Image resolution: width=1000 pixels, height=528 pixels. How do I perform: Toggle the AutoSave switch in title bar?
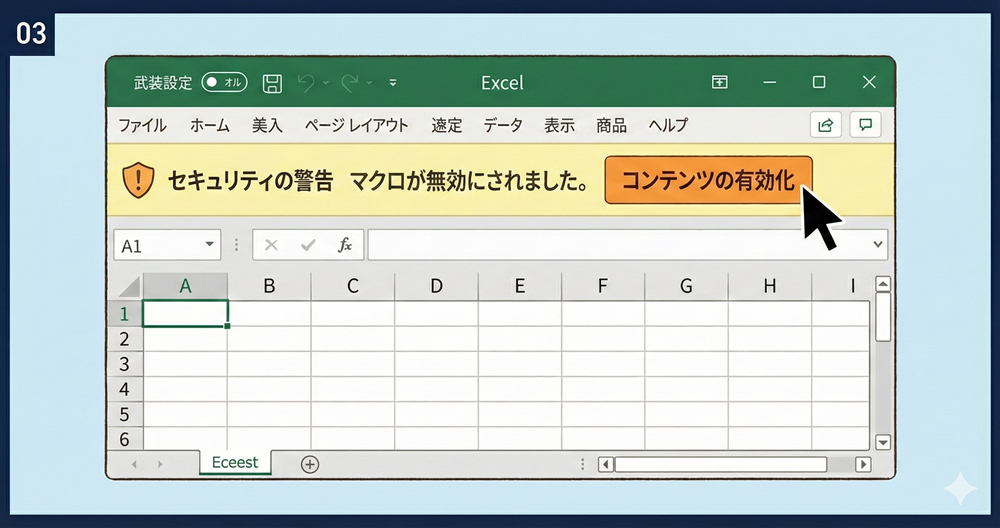pyautogui.click(x=224, y=83)
